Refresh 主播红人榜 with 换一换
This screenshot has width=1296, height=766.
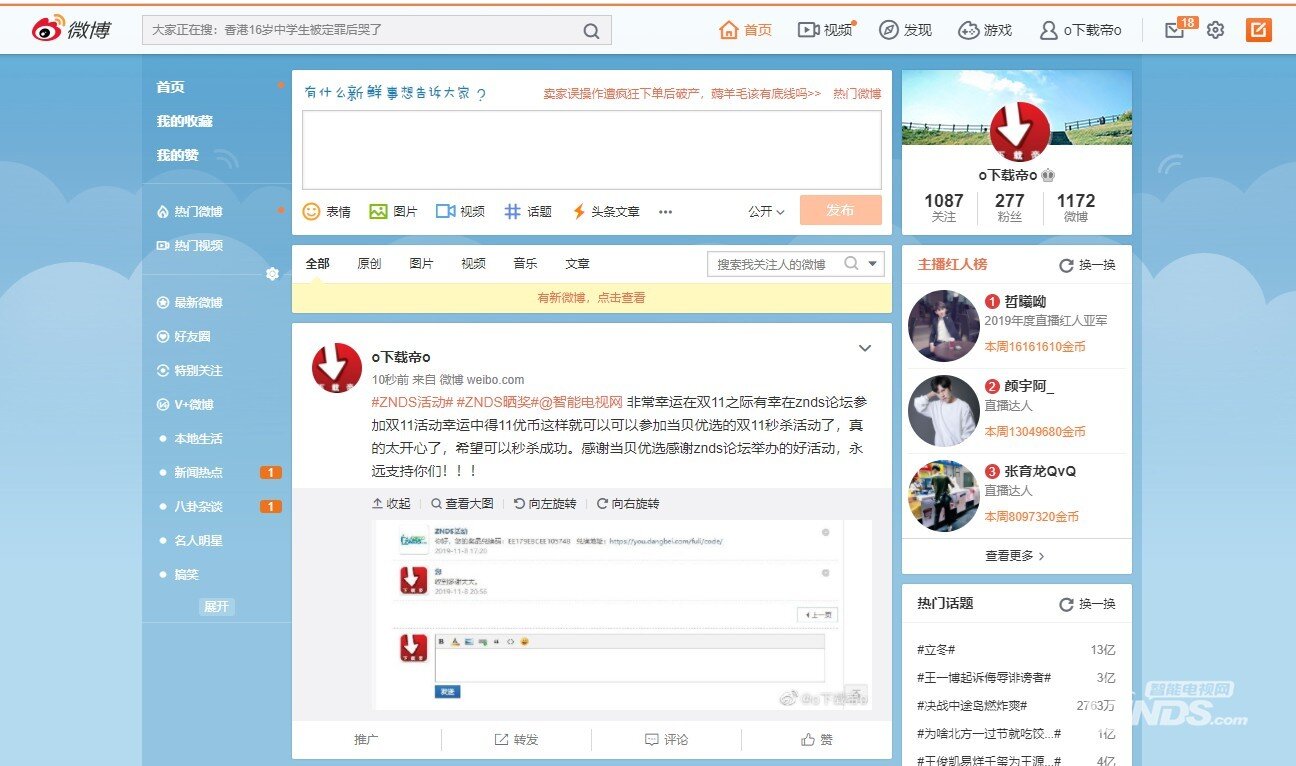1088,265
